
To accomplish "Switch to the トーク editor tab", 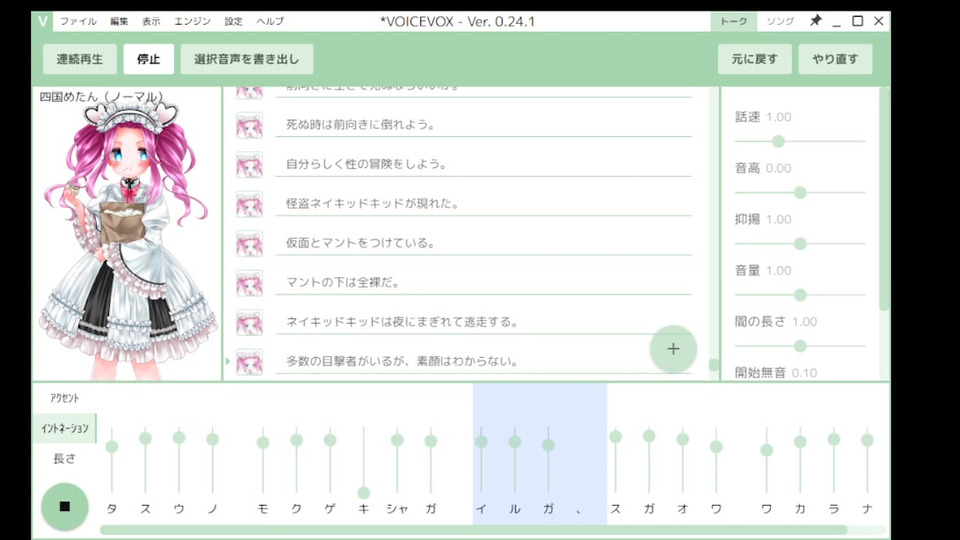I will (x=733, y=21).
